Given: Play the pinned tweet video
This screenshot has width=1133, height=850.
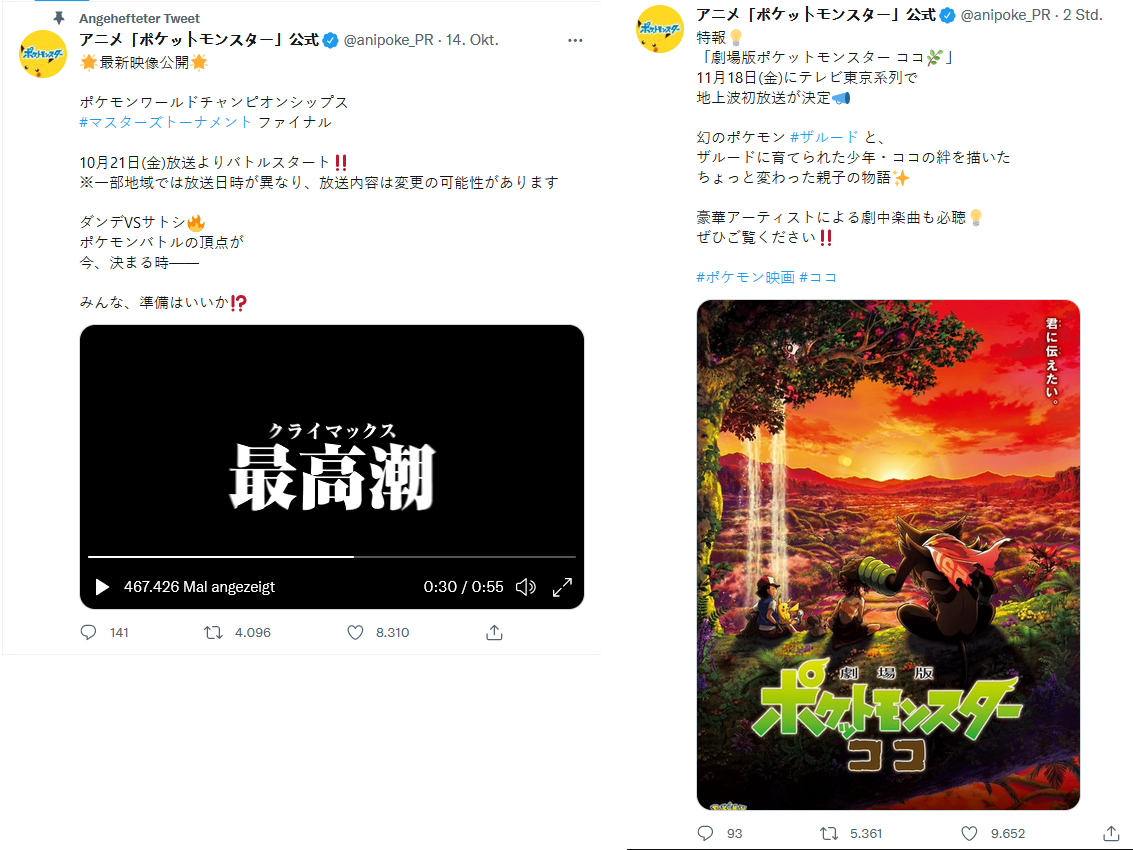Looking at the screenshot, I should 102,587.
